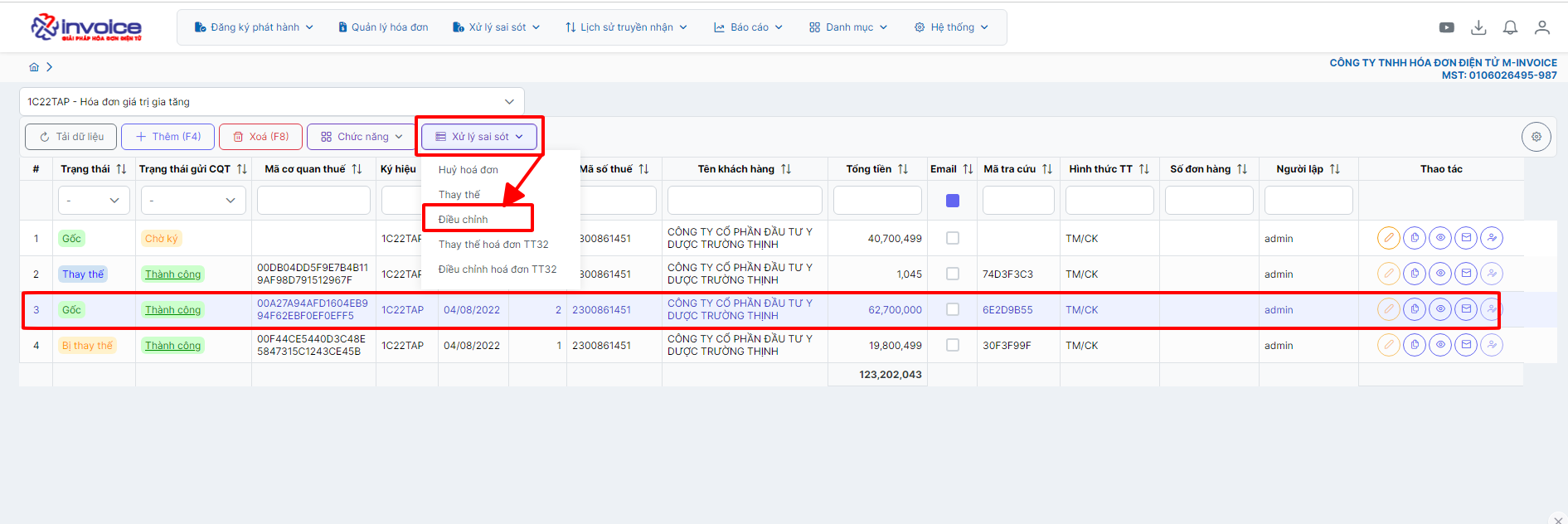Click the Tải dữ liệu button
1568x524 pixels.
(x=71, y=137)
